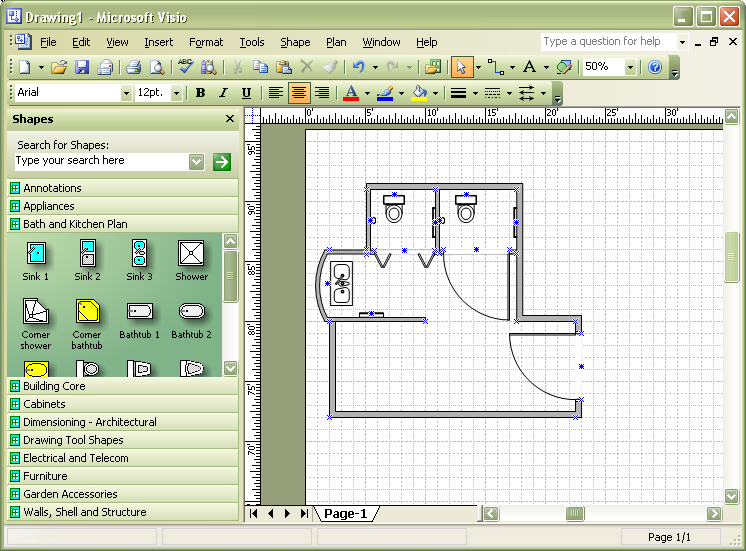Toggle Bold formatting
The height and width of the screenshot is (551, 746).
[200, 93]
